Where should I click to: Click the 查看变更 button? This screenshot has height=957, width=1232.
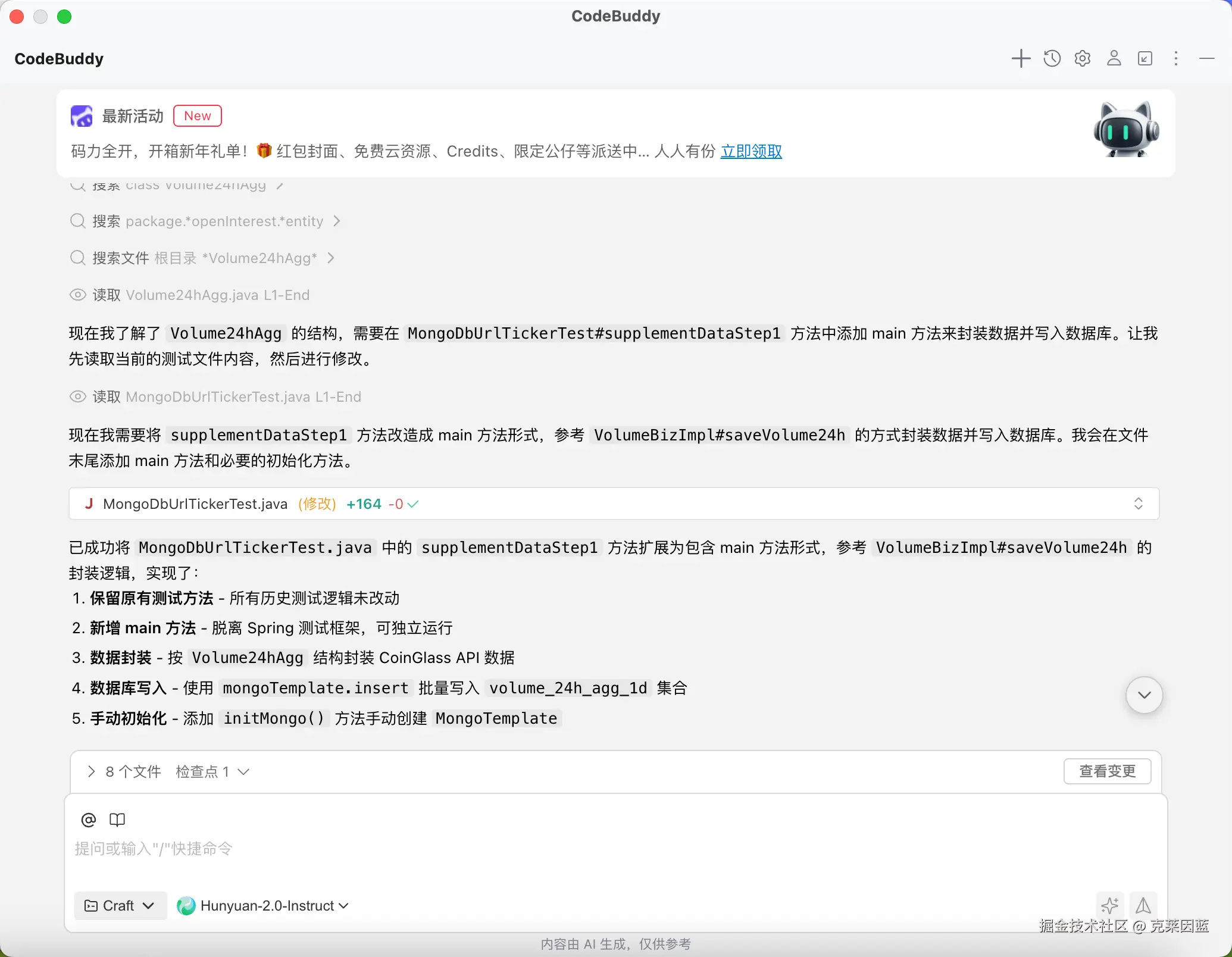[1107, 771]
